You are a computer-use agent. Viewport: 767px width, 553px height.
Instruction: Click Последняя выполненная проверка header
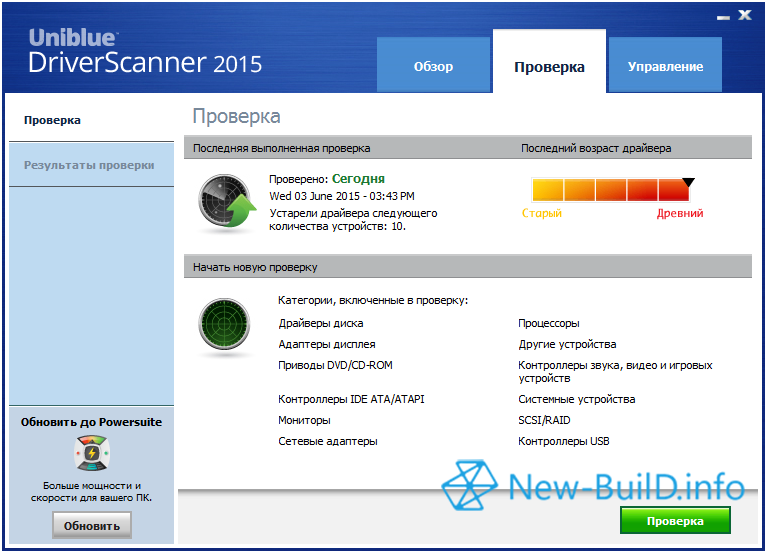(282, 148)
